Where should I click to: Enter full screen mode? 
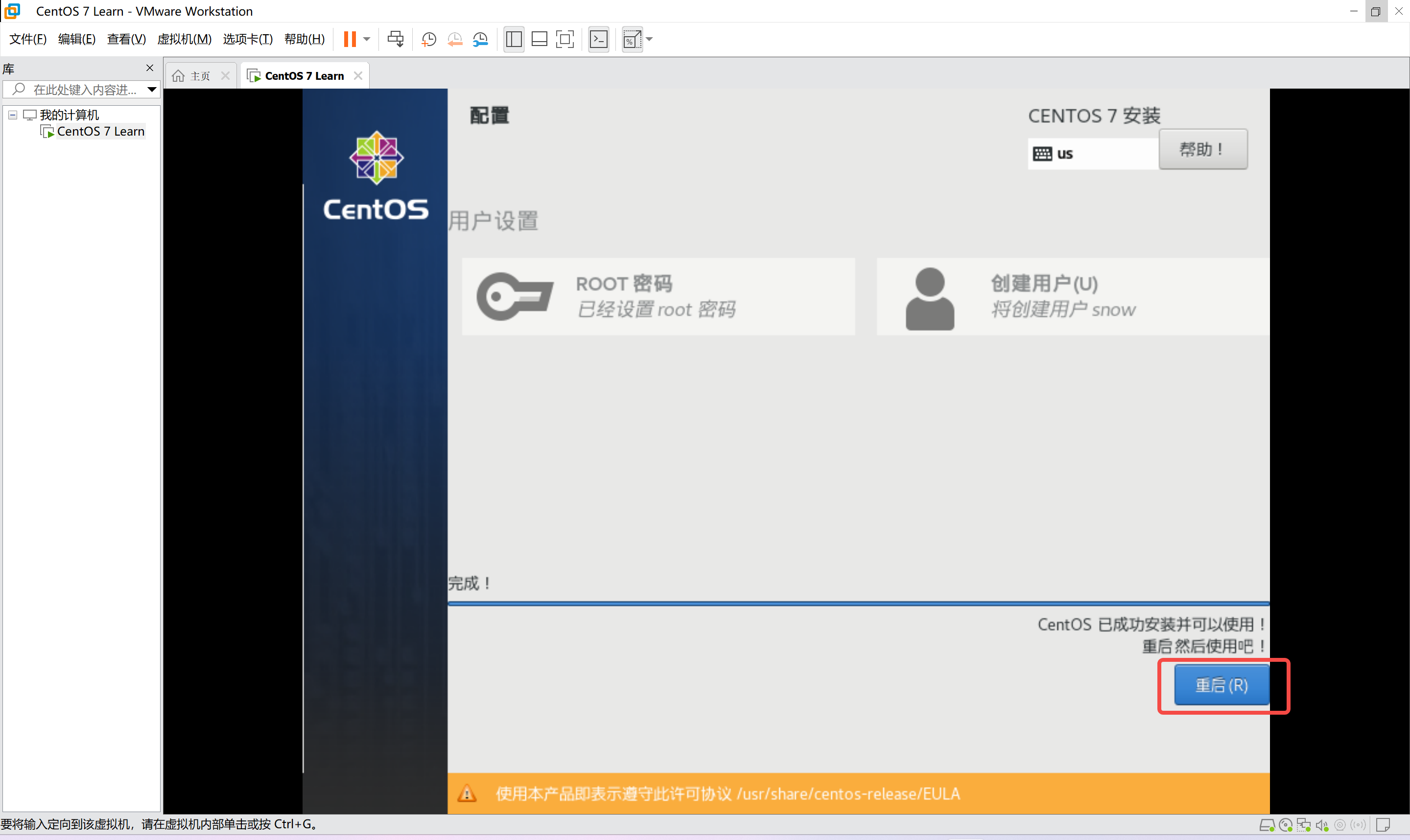tap(565, 39)
